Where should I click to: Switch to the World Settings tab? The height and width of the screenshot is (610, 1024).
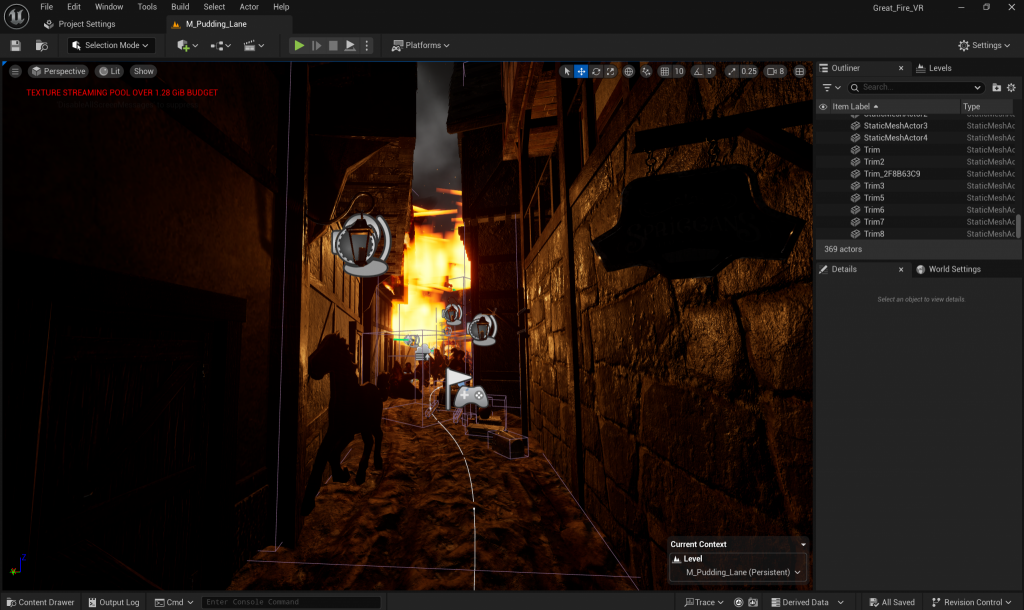point(948,269)
